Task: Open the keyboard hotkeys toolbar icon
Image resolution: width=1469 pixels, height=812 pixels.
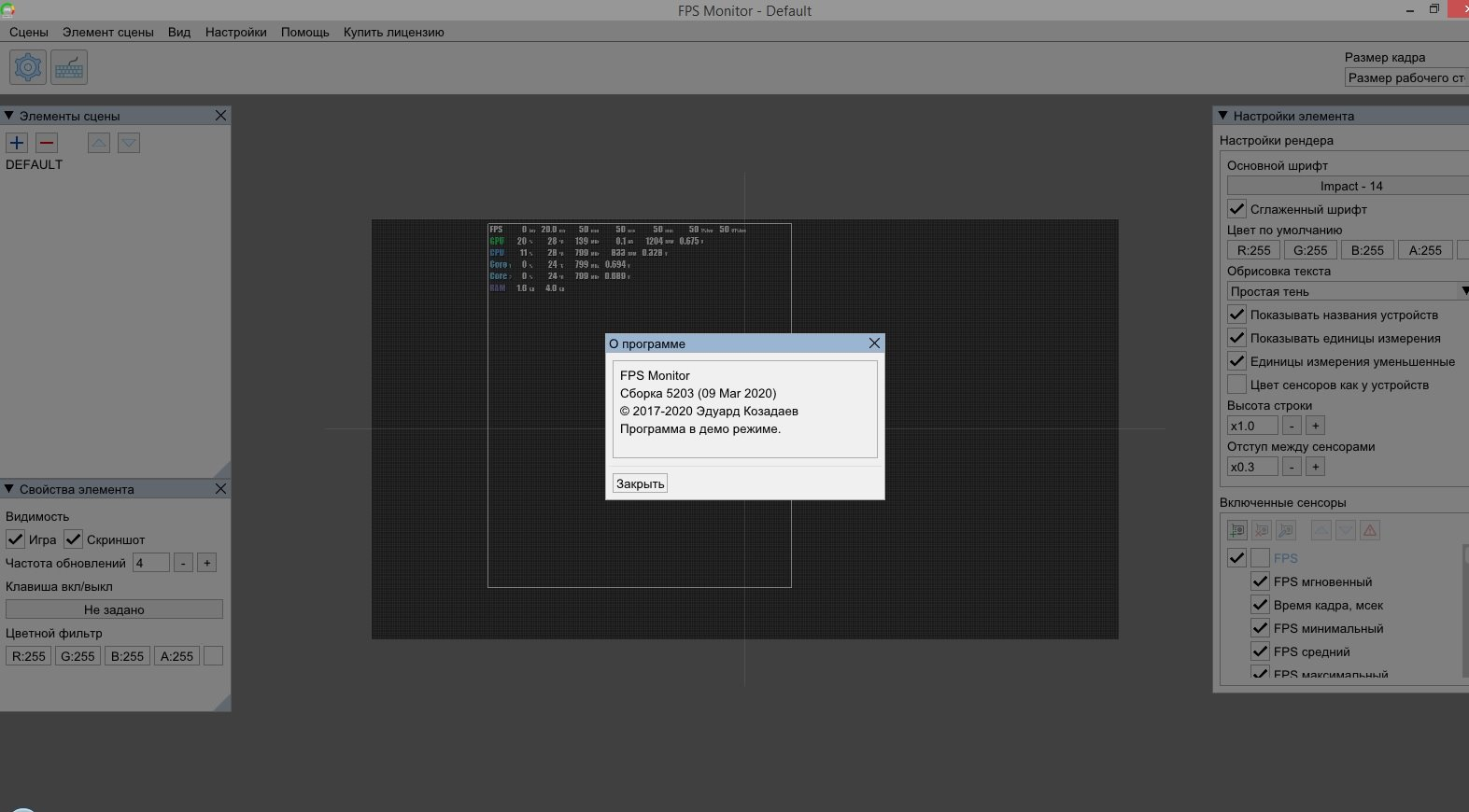Action: pyautogui.click(x=70, y=67)
